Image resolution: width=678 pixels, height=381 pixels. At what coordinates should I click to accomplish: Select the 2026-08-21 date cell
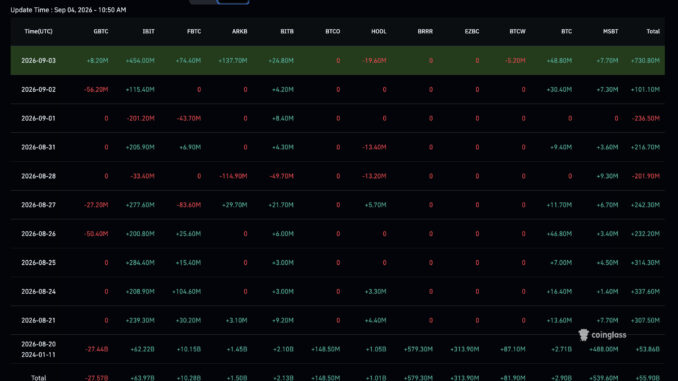(x=38, y=320)
